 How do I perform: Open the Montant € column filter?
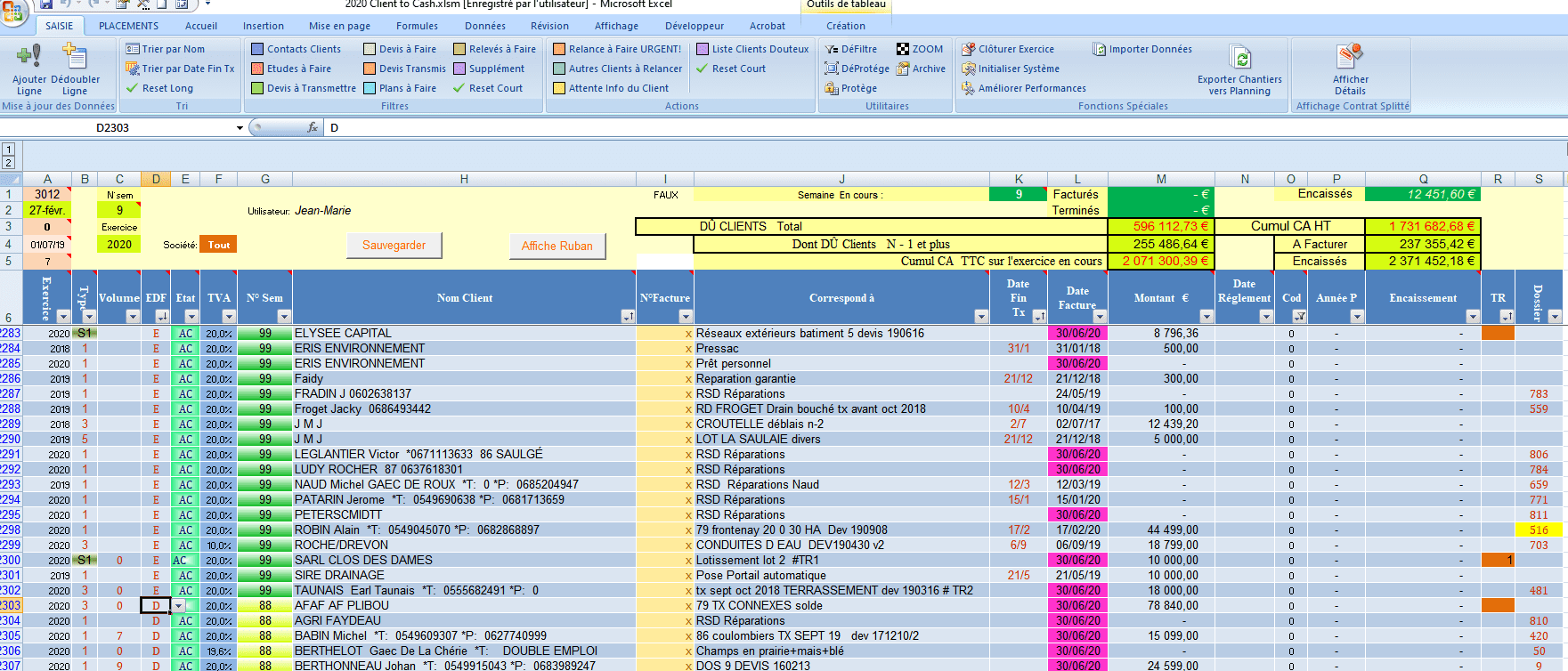(x=1206, y=317)
